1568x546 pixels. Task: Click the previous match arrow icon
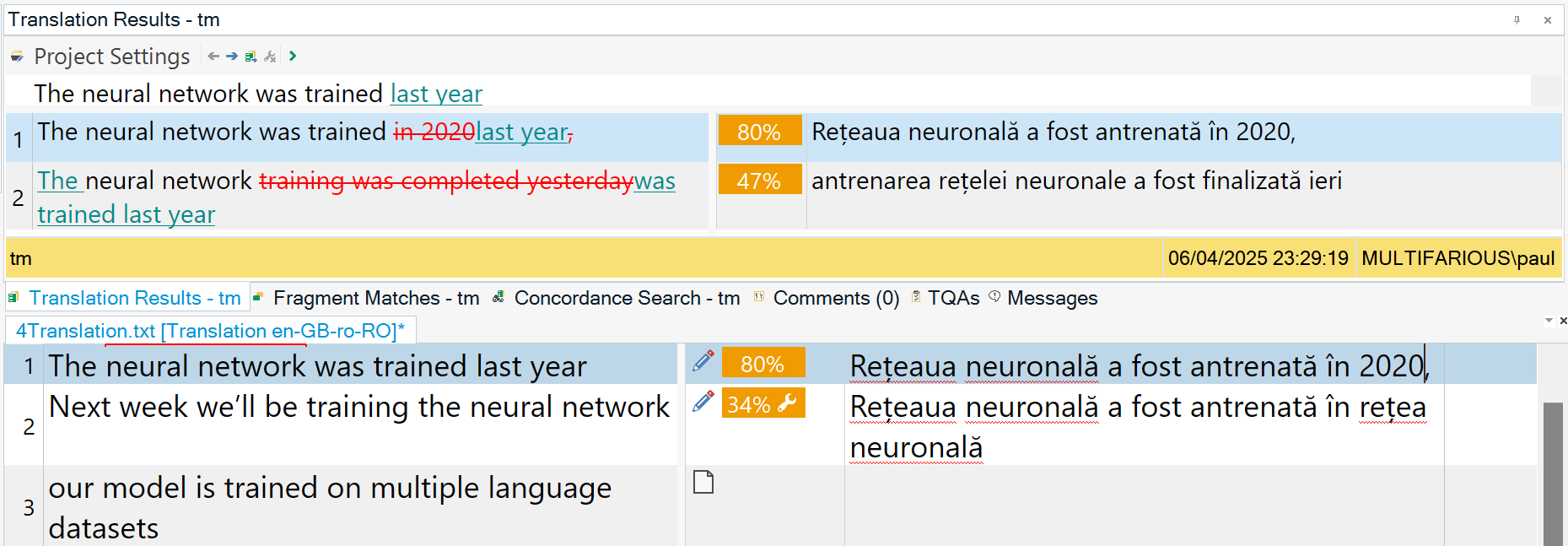213,57
